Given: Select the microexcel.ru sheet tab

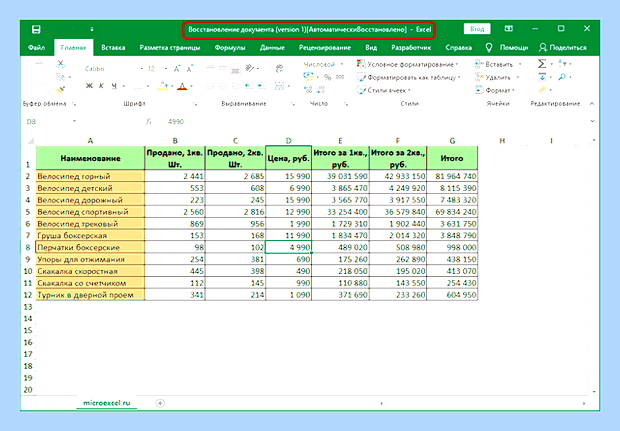Looking at the screenshot, I should point(106,403).
